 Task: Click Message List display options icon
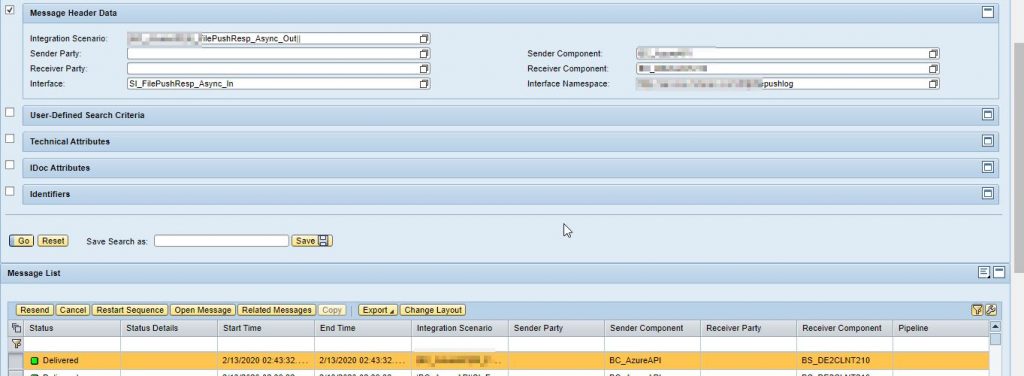point(984,272)
